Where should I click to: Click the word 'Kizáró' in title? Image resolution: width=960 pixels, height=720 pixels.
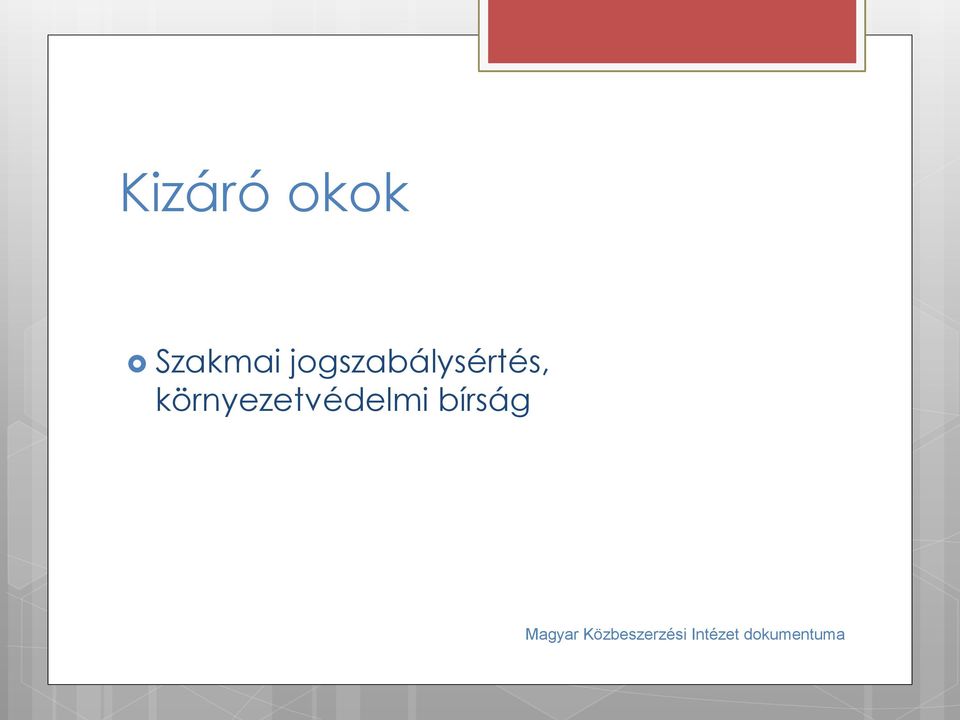(195, 192)
